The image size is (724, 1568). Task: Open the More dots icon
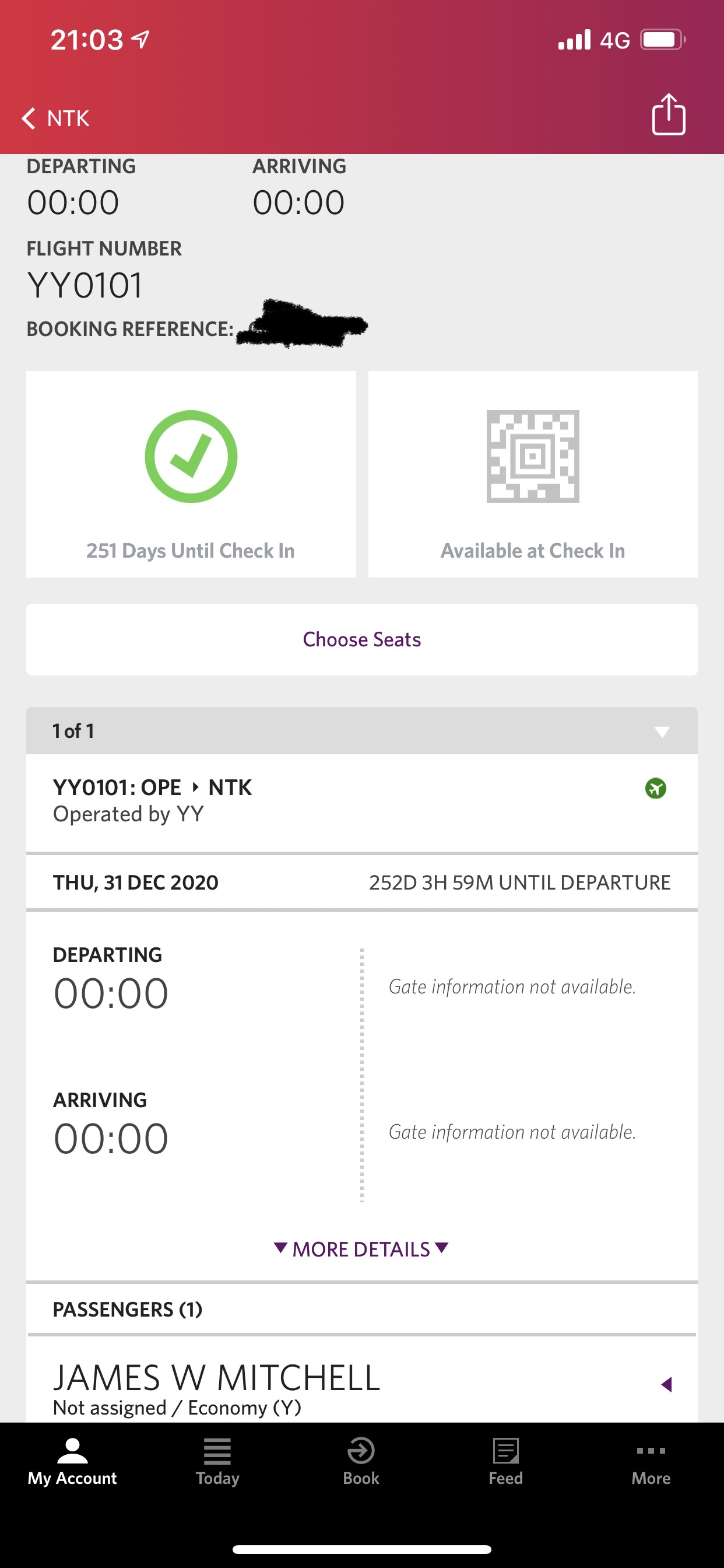point(651,1451)
